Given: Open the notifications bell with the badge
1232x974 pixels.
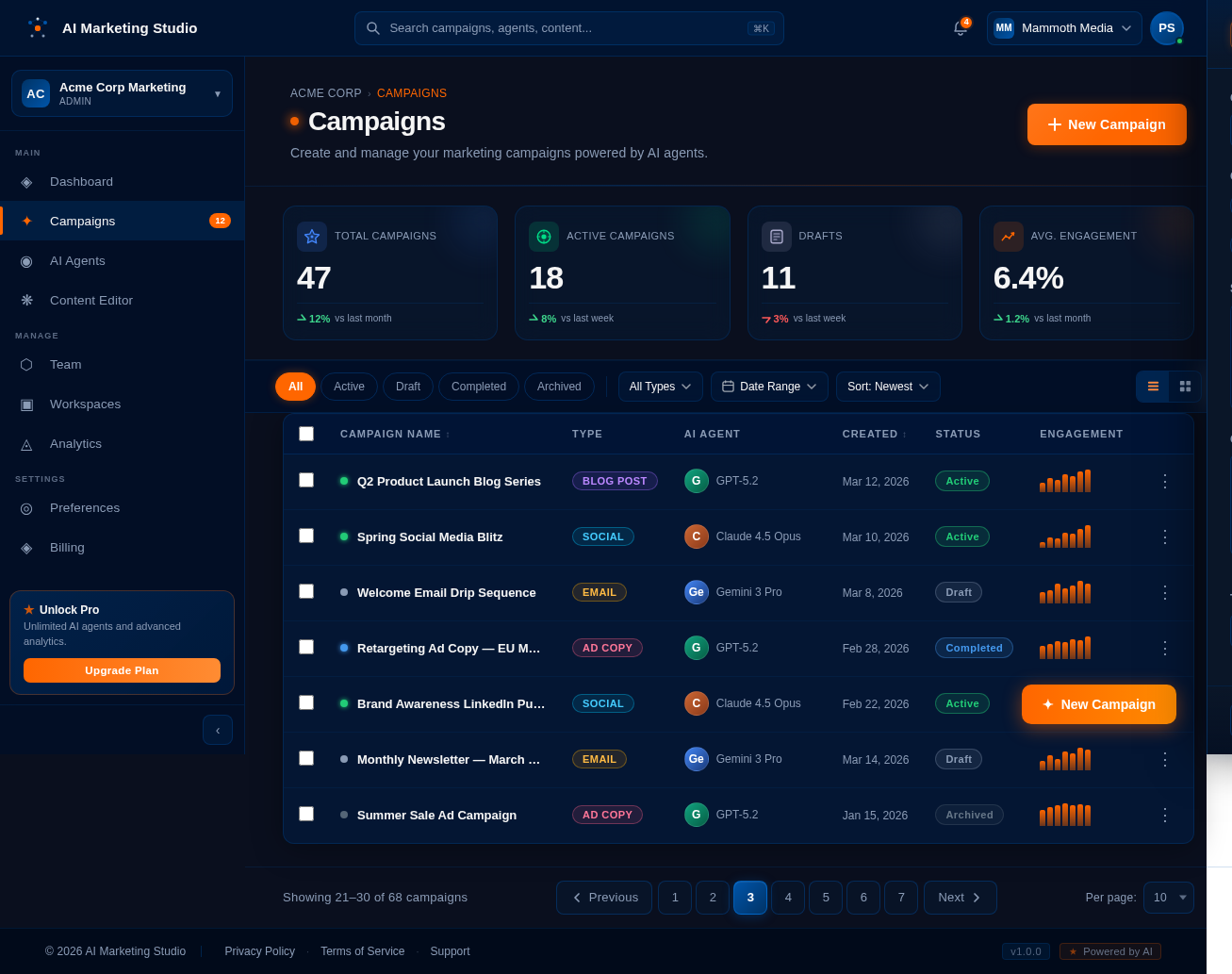Looking at the screenshot, I should tap(960, 27).
